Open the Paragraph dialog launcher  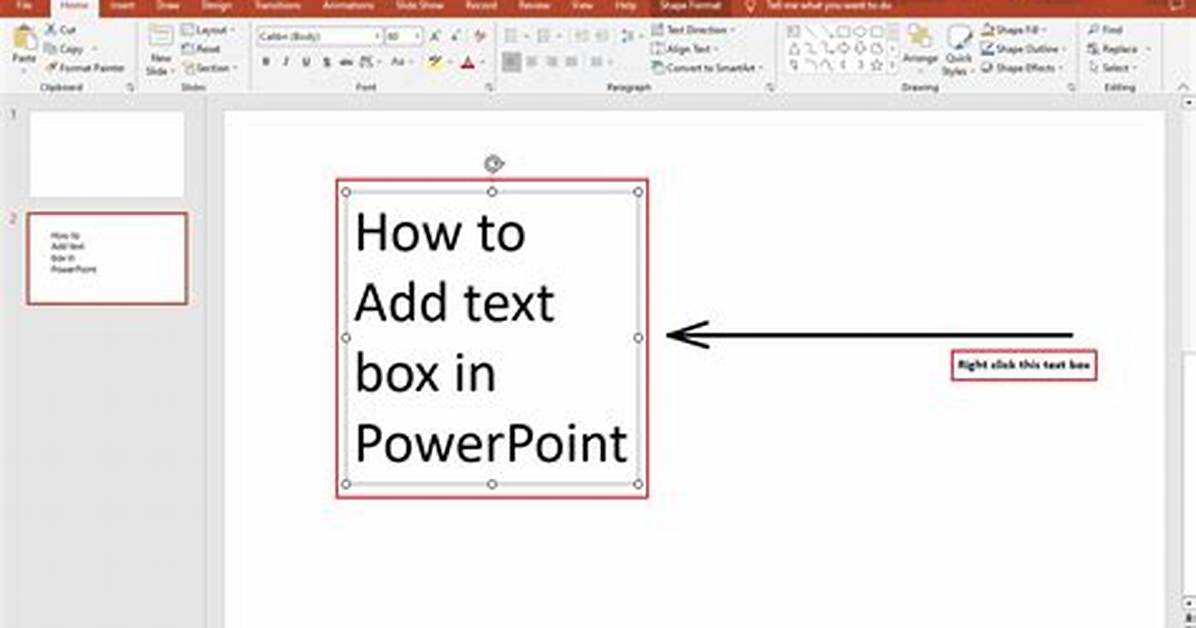coord(770,88)
